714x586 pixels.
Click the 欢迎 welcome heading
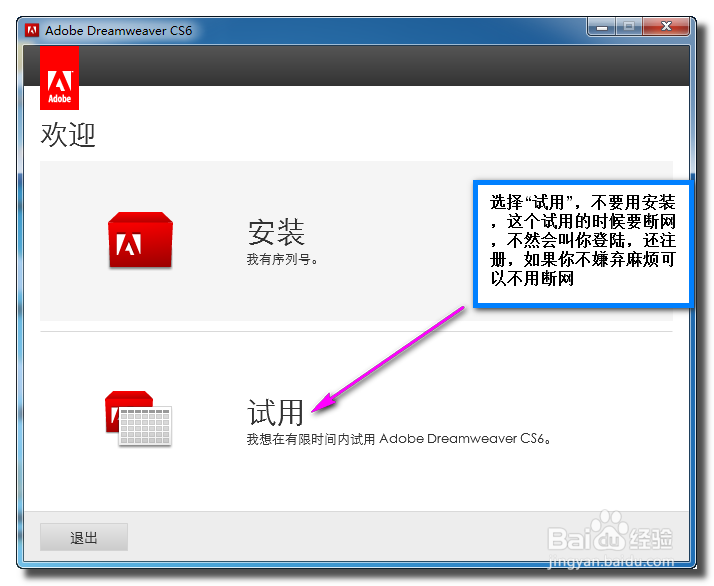pyautogui.click(x=68, y=135)
